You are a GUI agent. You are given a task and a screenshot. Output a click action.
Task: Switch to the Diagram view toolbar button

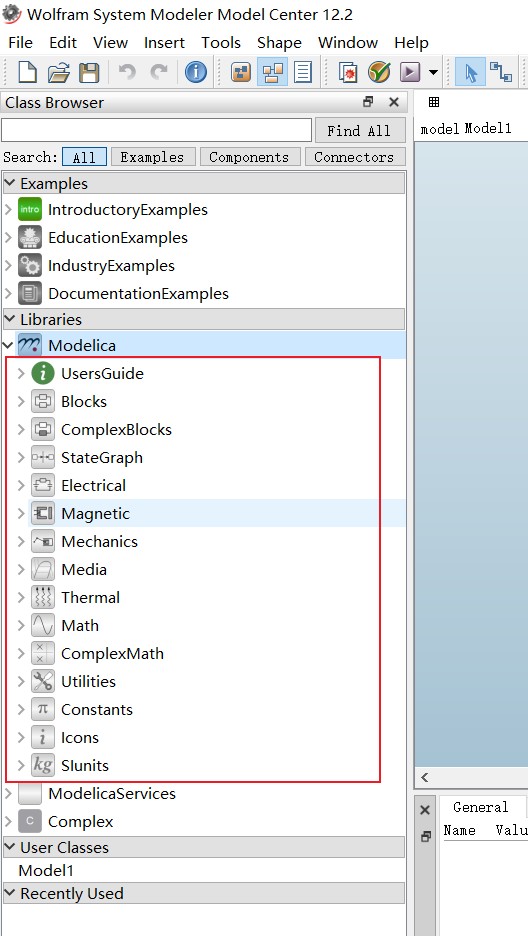pos(272,73)
